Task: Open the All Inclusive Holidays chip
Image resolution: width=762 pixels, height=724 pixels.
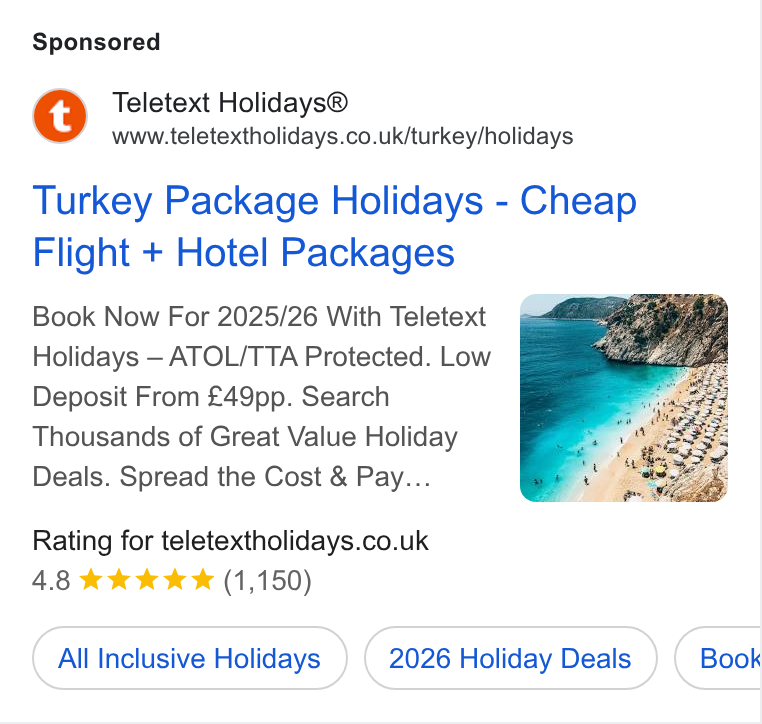Action: pyautogui.click(x=190, y=658)
